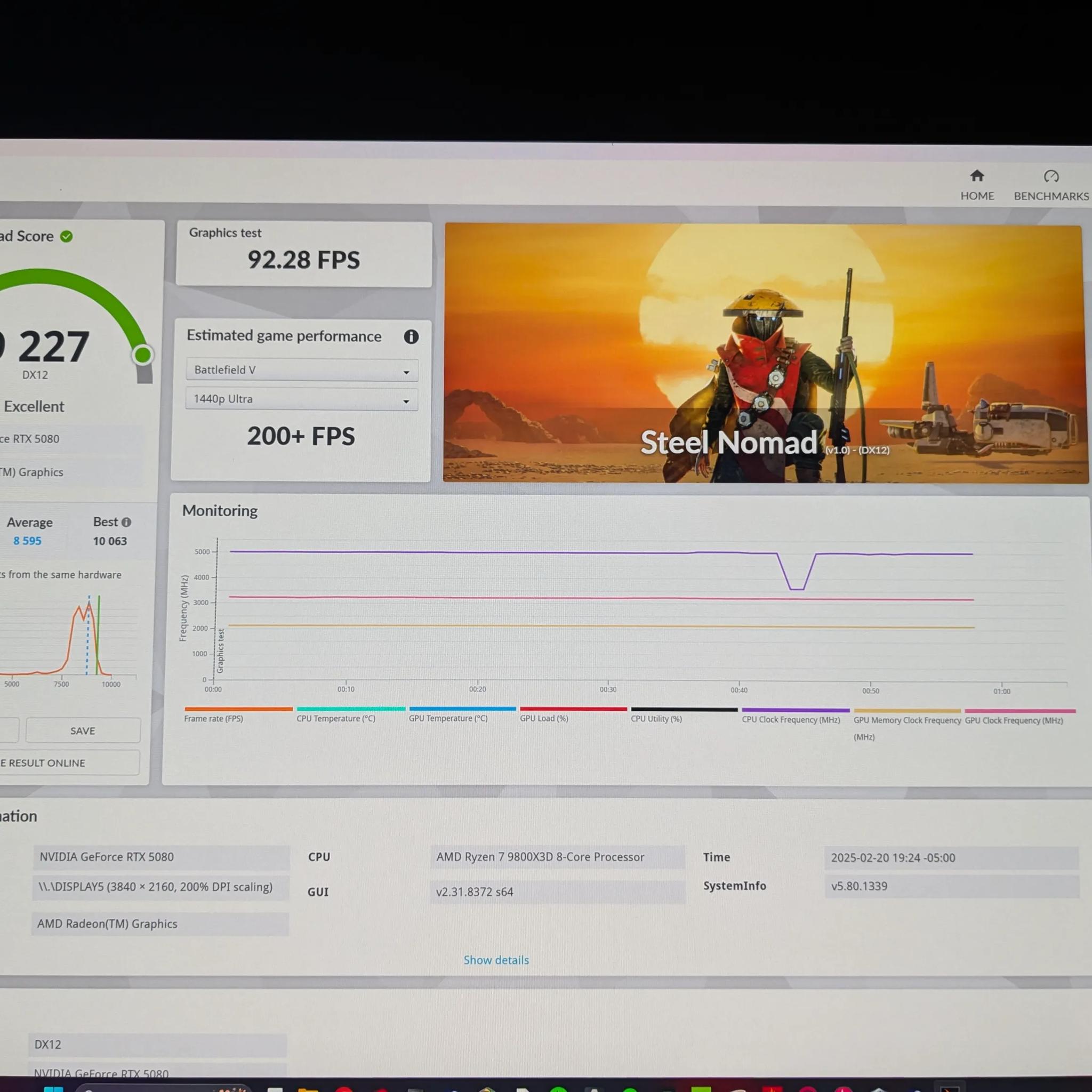This screenshot has height=1092, width=1092.
Task: Toggle the GPU Temperature legend item
Action: click(462, 714)
